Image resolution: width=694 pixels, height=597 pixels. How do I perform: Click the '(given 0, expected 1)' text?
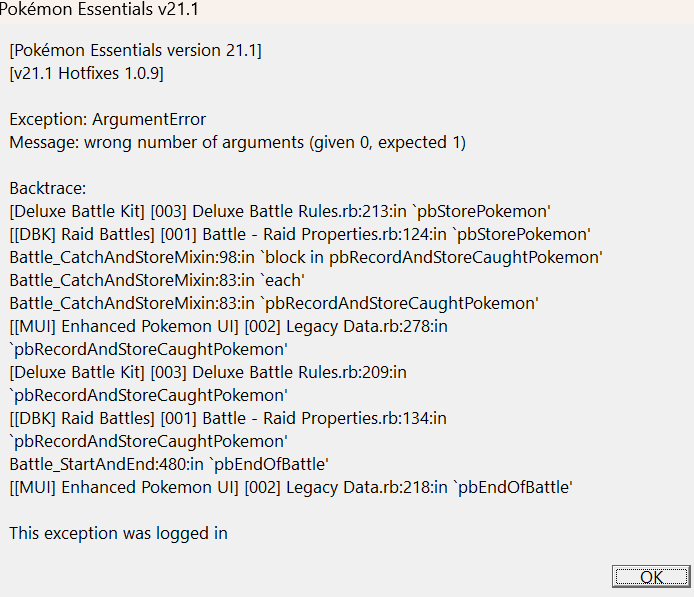(x=391, y=142)
